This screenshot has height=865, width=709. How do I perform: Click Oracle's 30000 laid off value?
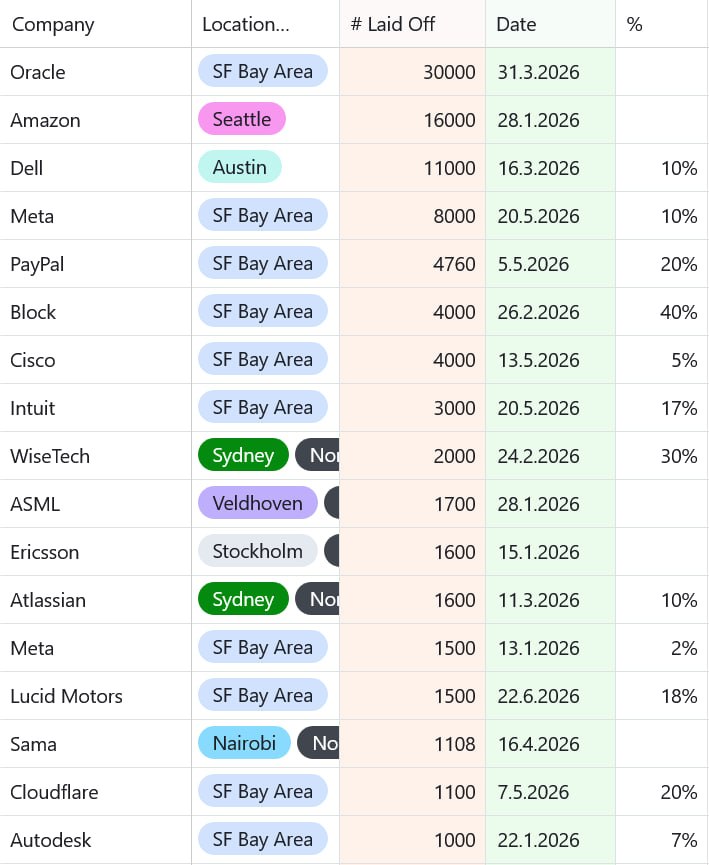coord(412,72)
